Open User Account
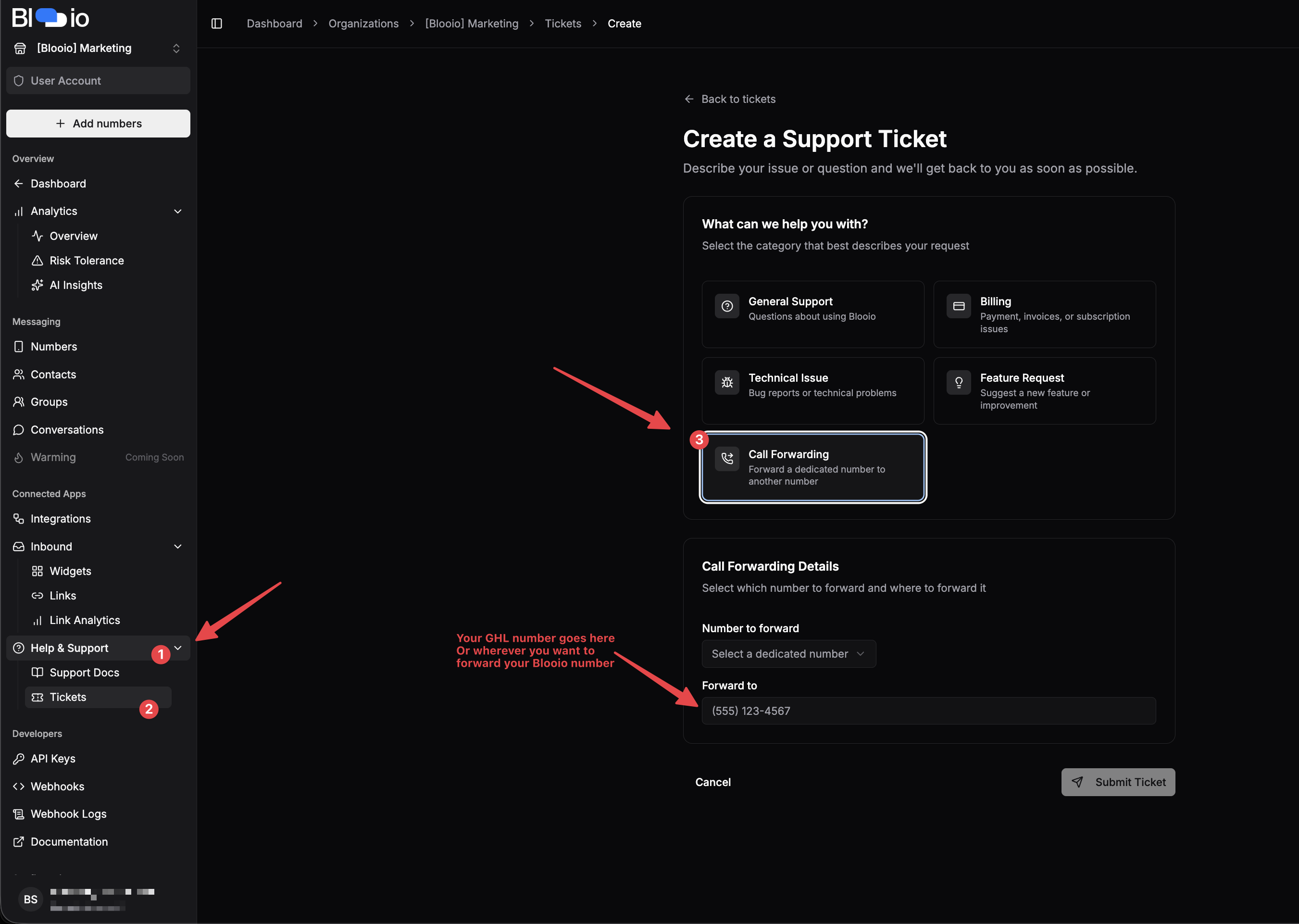This screenshot has height=924, width=1299. 98,81
